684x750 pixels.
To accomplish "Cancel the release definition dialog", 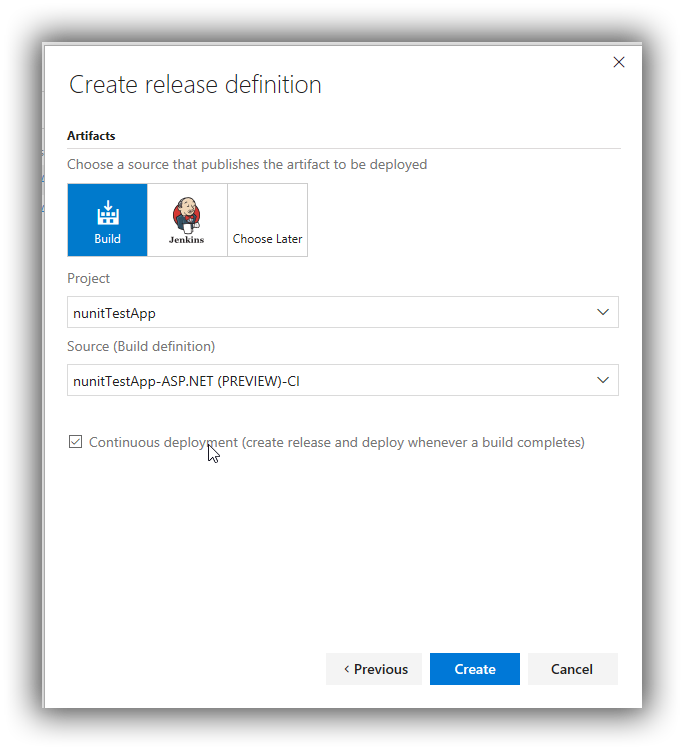I will pos(573,669).
